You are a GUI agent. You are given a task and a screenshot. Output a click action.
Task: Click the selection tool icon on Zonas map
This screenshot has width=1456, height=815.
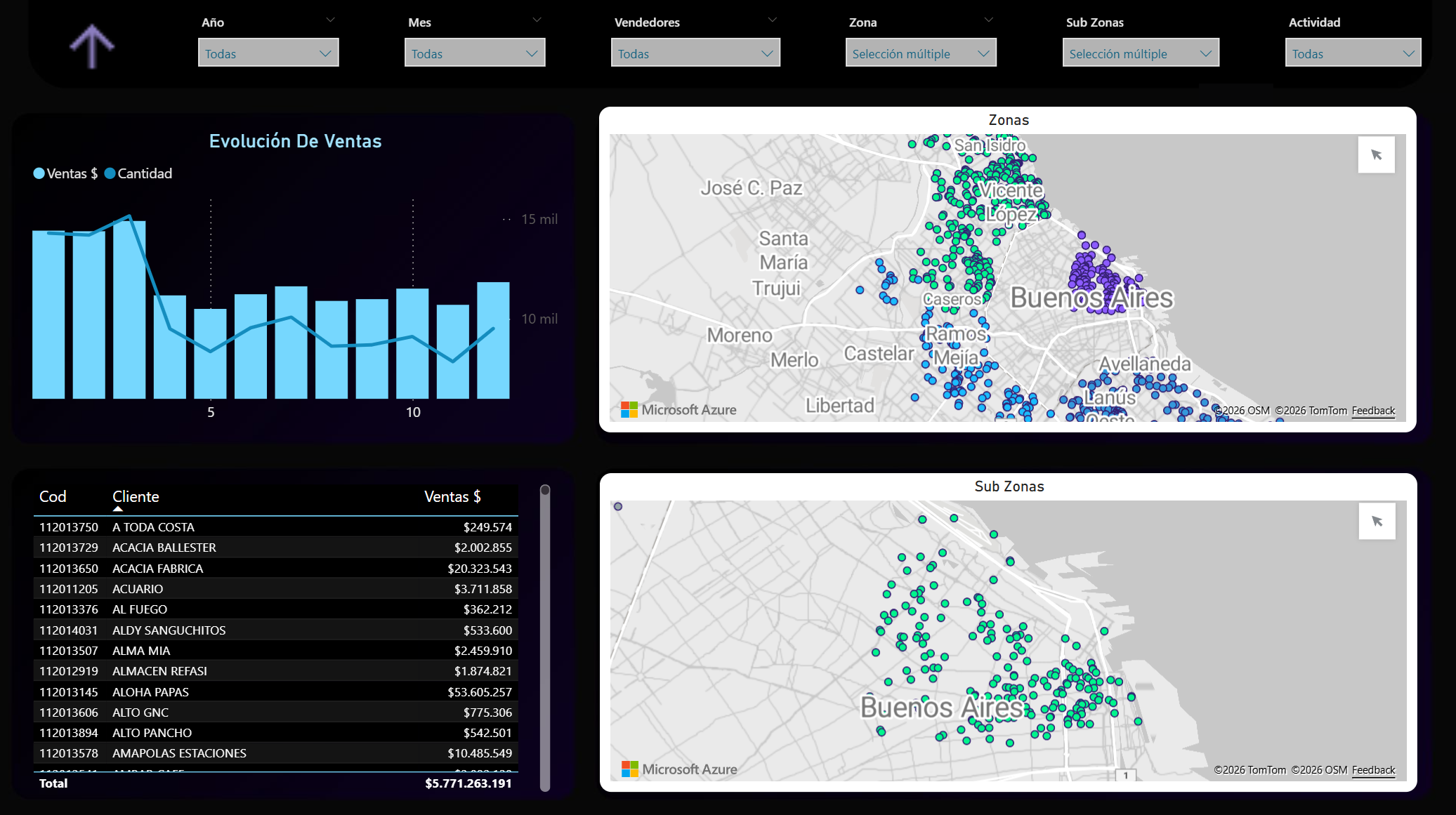pos(1377,155)
